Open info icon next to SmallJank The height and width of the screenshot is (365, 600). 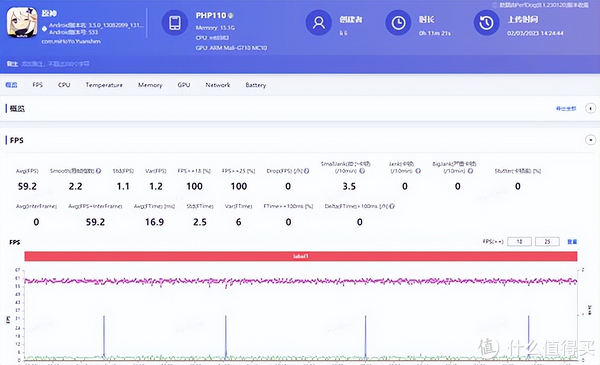[x=362, y=171]
